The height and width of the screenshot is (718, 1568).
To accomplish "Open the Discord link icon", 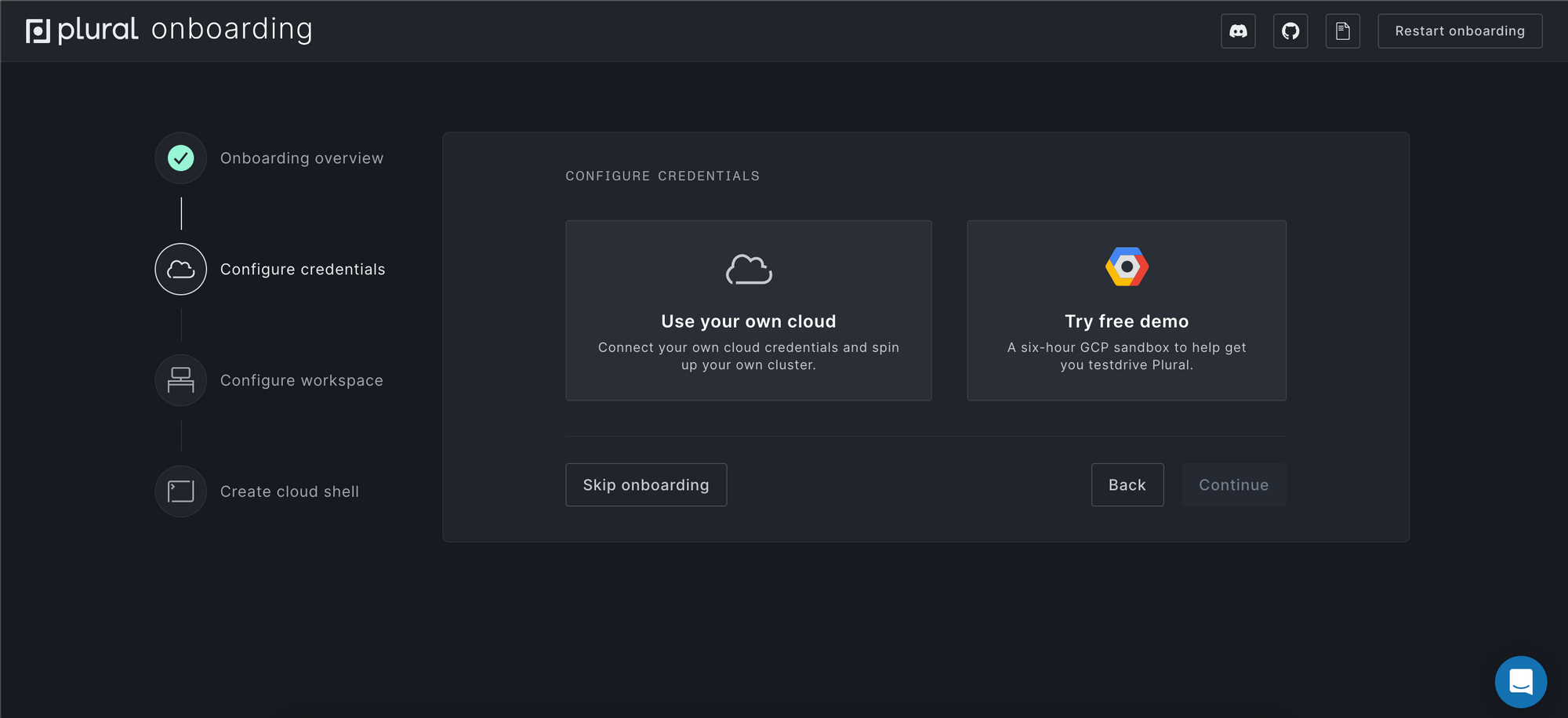I will 1238,31.
